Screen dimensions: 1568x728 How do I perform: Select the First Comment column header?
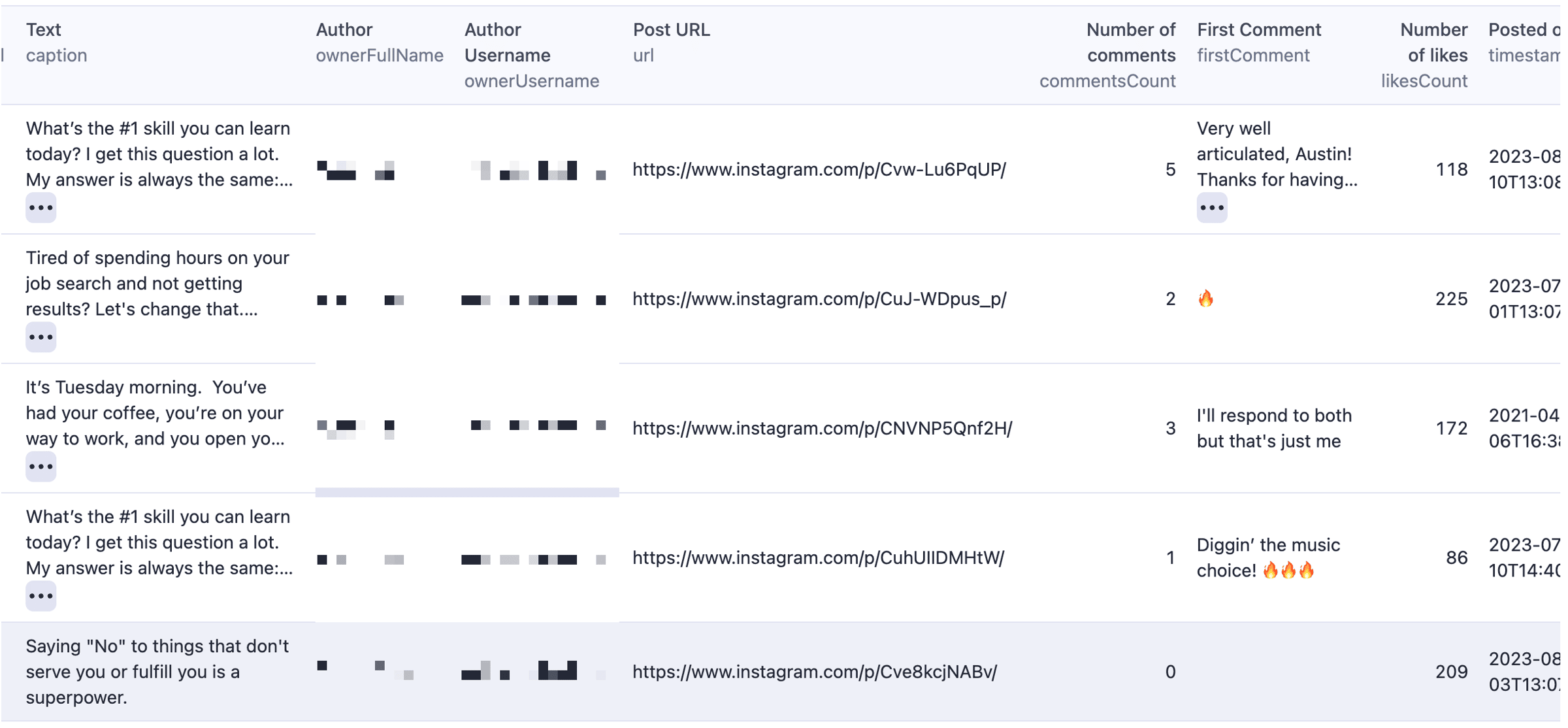point(1259,42)
